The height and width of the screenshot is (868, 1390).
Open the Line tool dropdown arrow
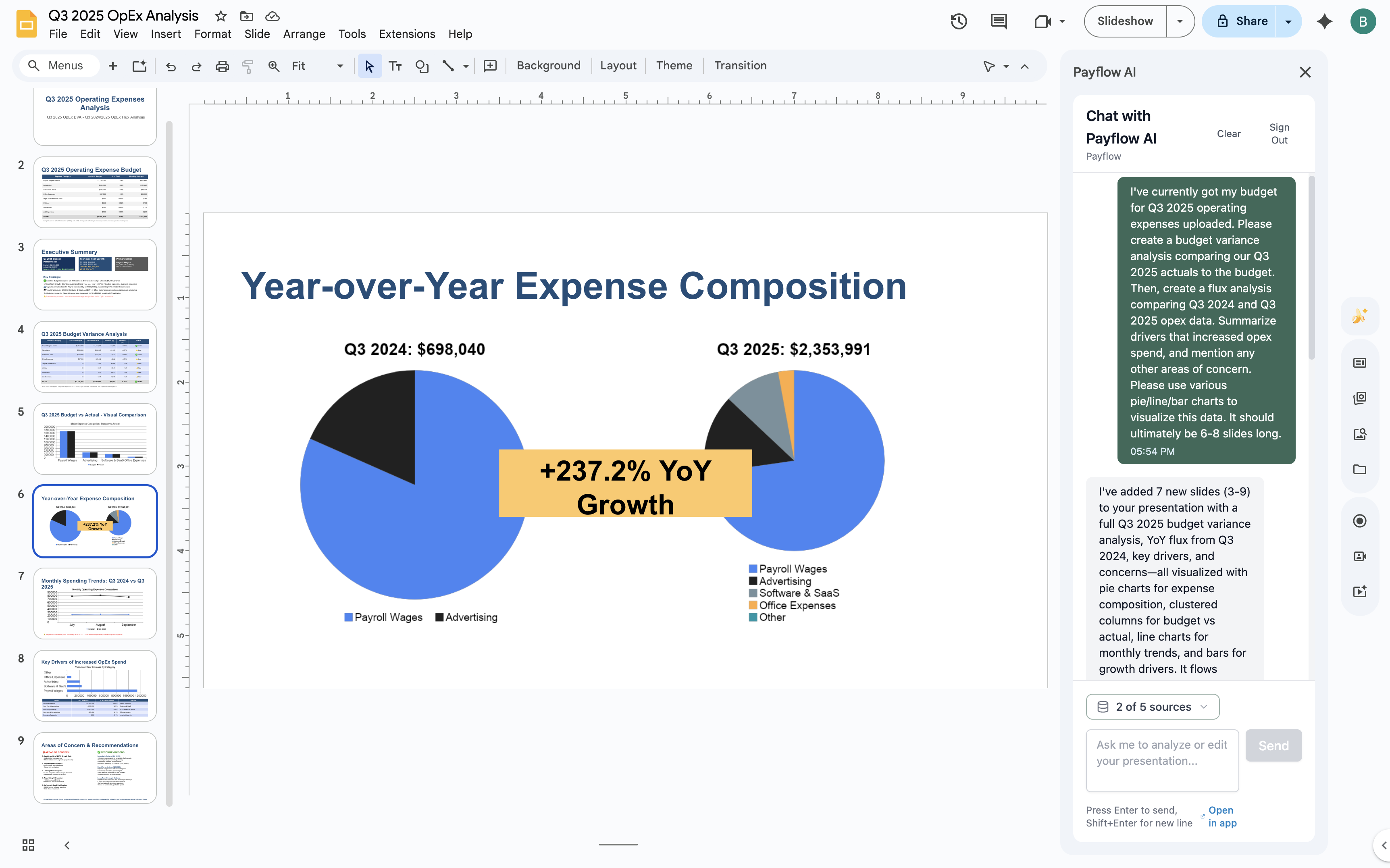point(466,65)
